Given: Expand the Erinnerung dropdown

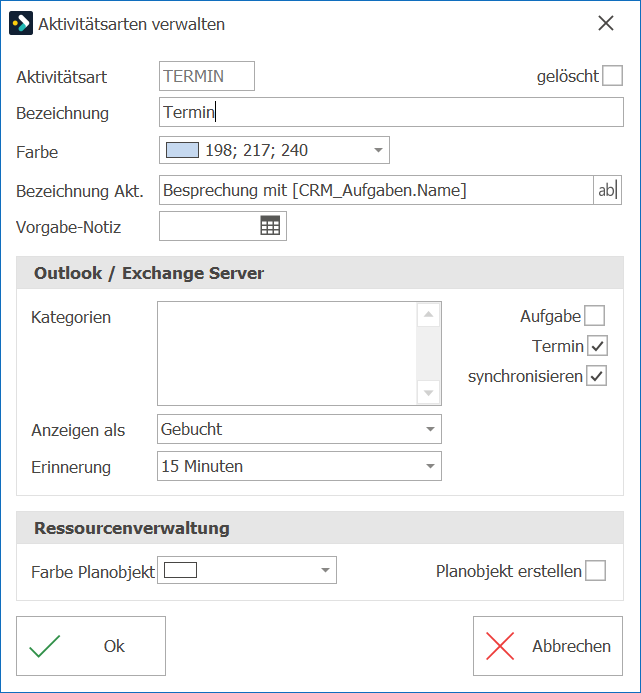Looking at the screenshot, I should pos(430,466).
